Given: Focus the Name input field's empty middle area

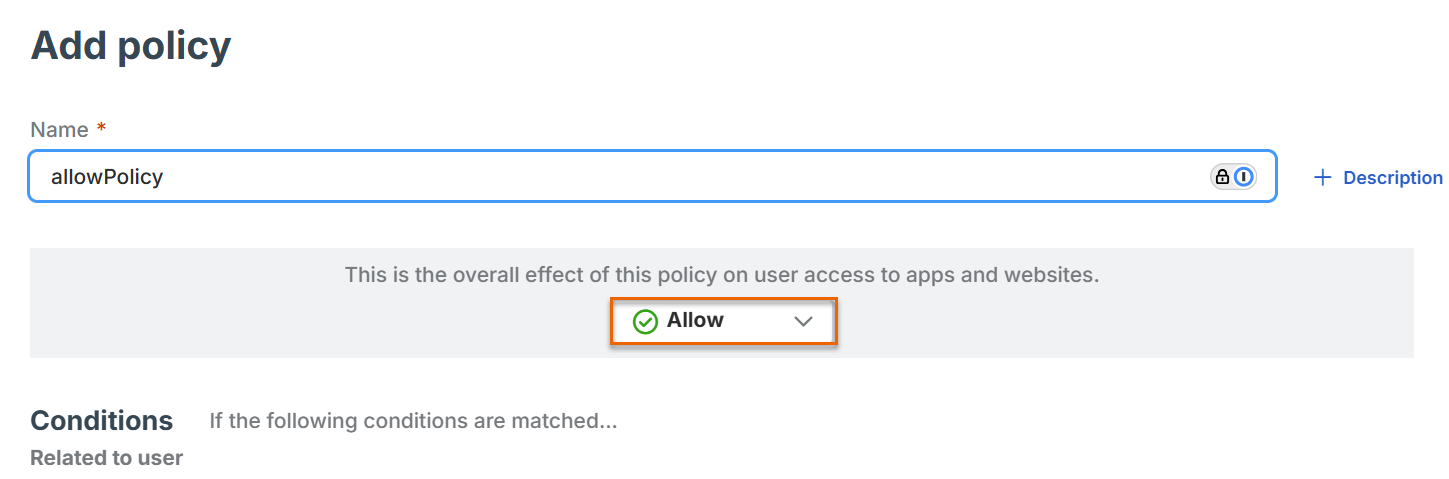Looking at the screenshot, I should click(650, 177).
